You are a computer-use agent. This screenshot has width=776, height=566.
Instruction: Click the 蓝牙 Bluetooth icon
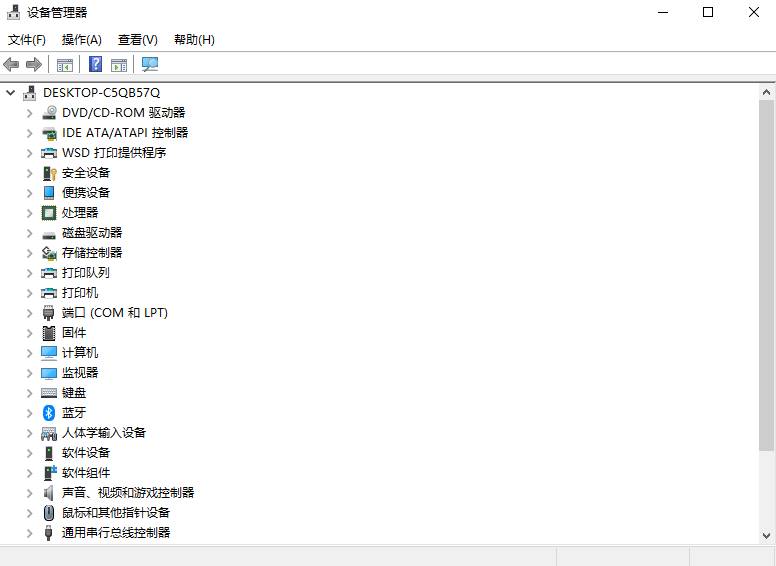pos(48,413)
